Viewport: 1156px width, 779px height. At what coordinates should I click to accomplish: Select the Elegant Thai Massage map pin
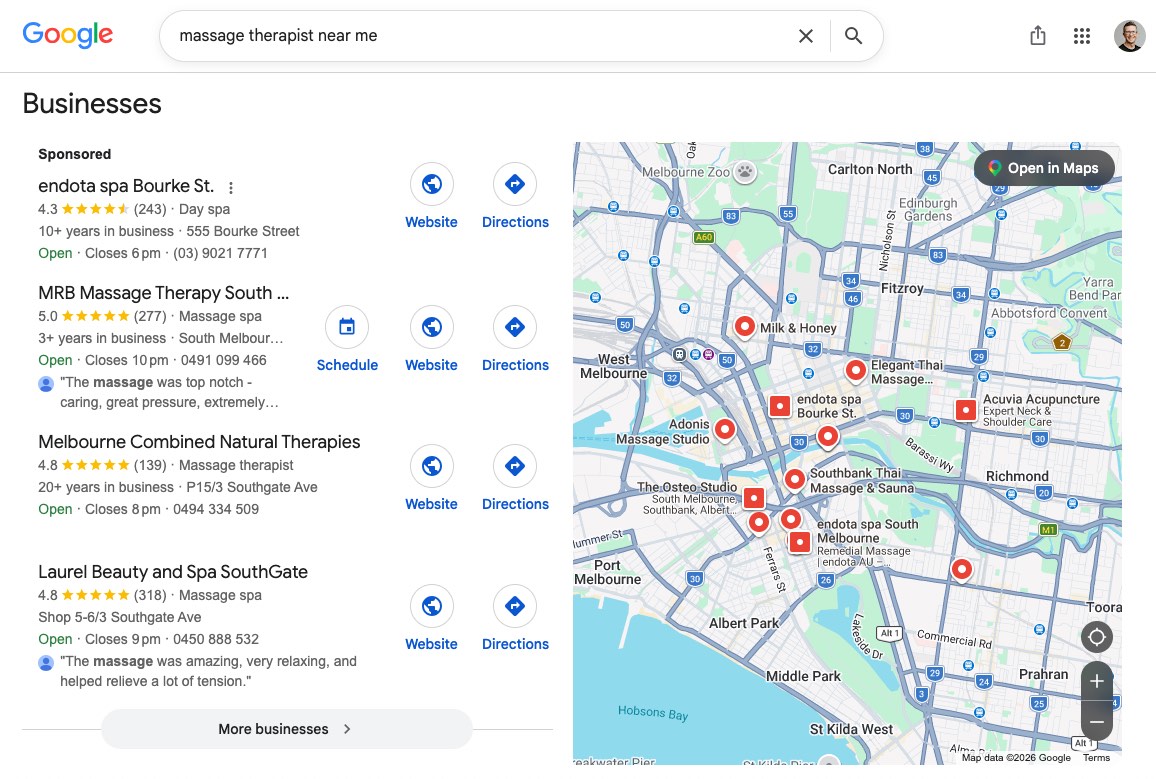tap(855, 369)
